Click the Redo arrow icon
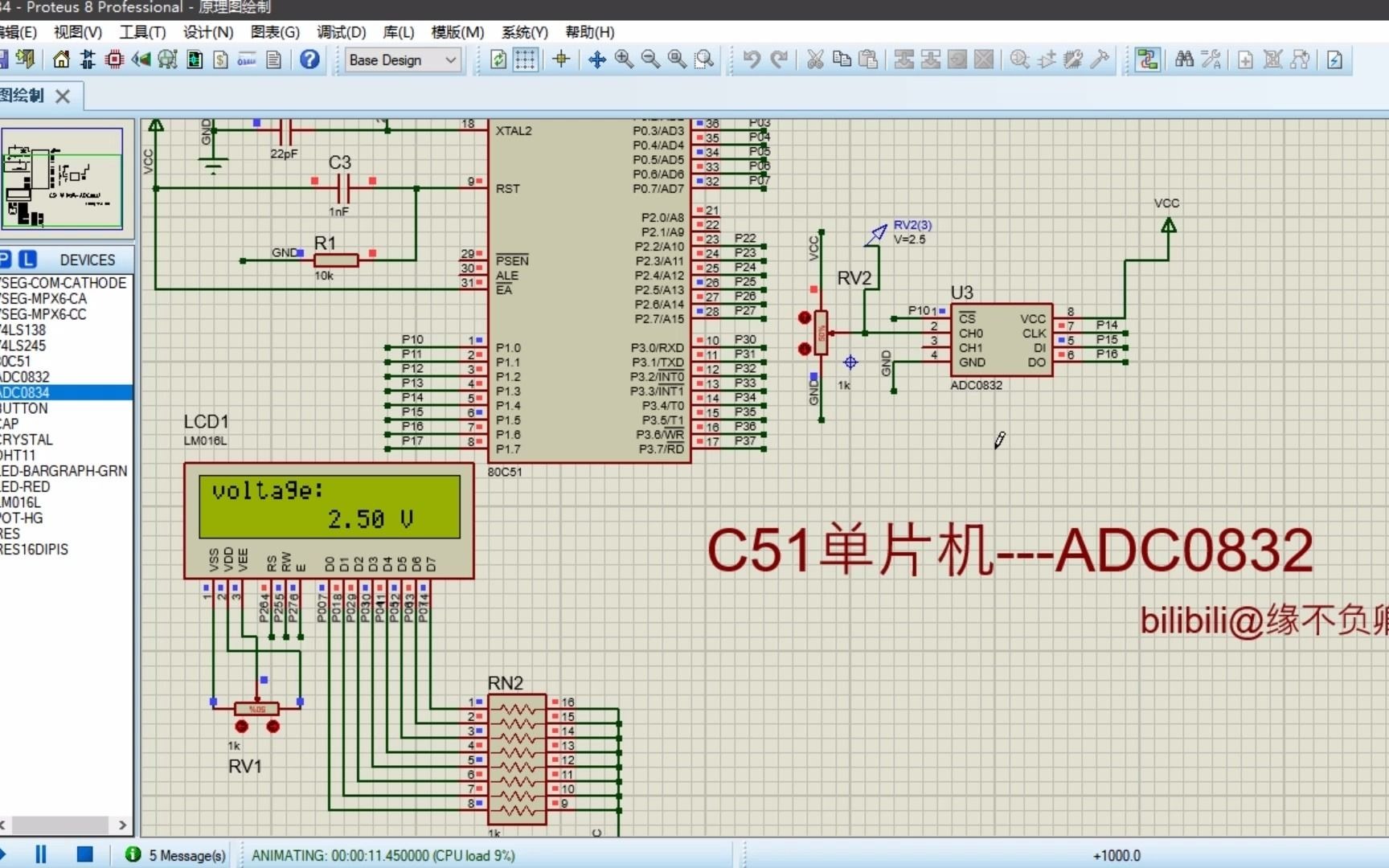Image resolution: width=1389 pixels, height=868 pixels. (779, 59)
